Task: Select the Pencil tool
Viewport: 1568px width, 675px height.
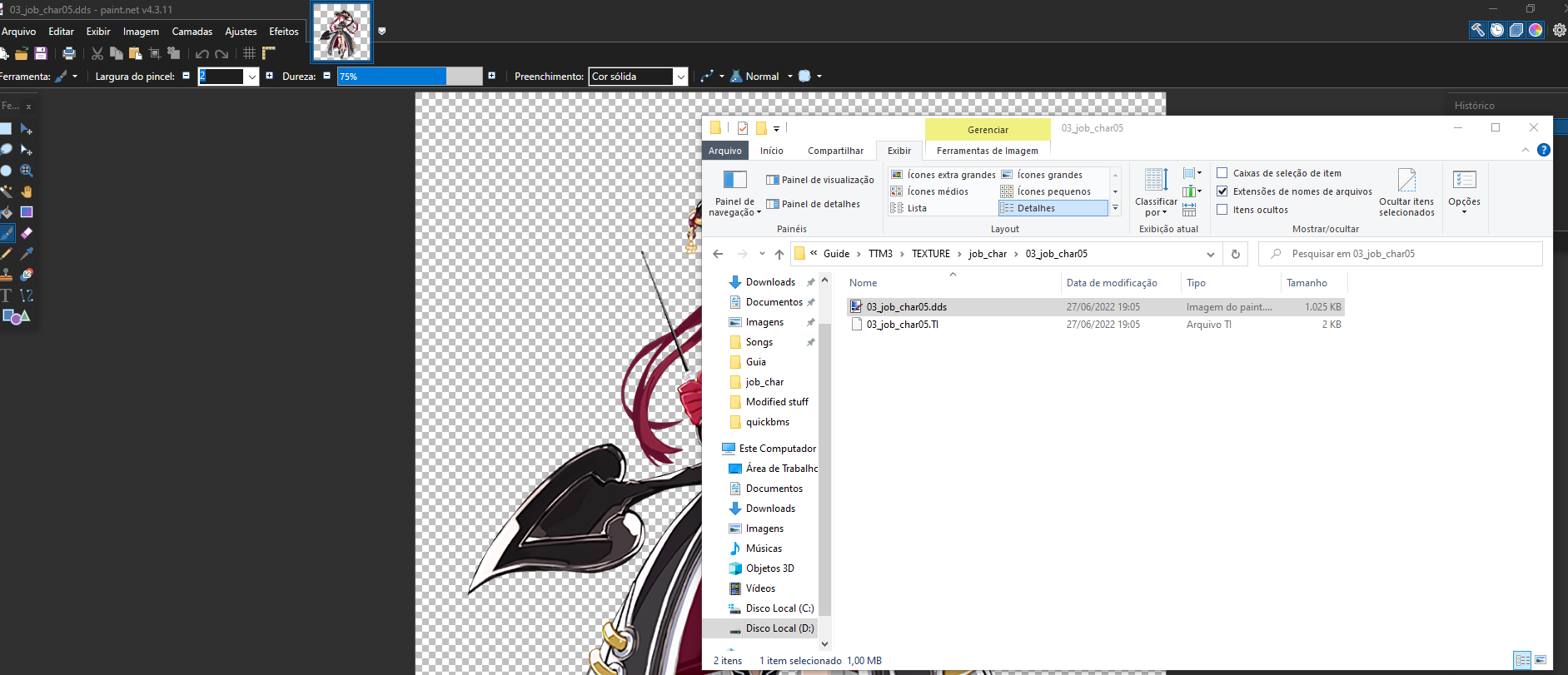Action: (7, 254)
